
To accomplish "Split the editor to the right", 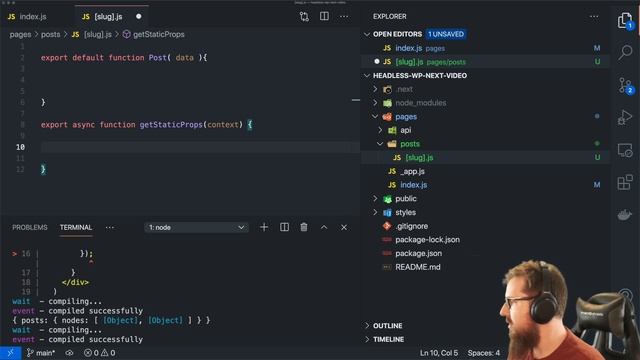I will click(324, 16).
